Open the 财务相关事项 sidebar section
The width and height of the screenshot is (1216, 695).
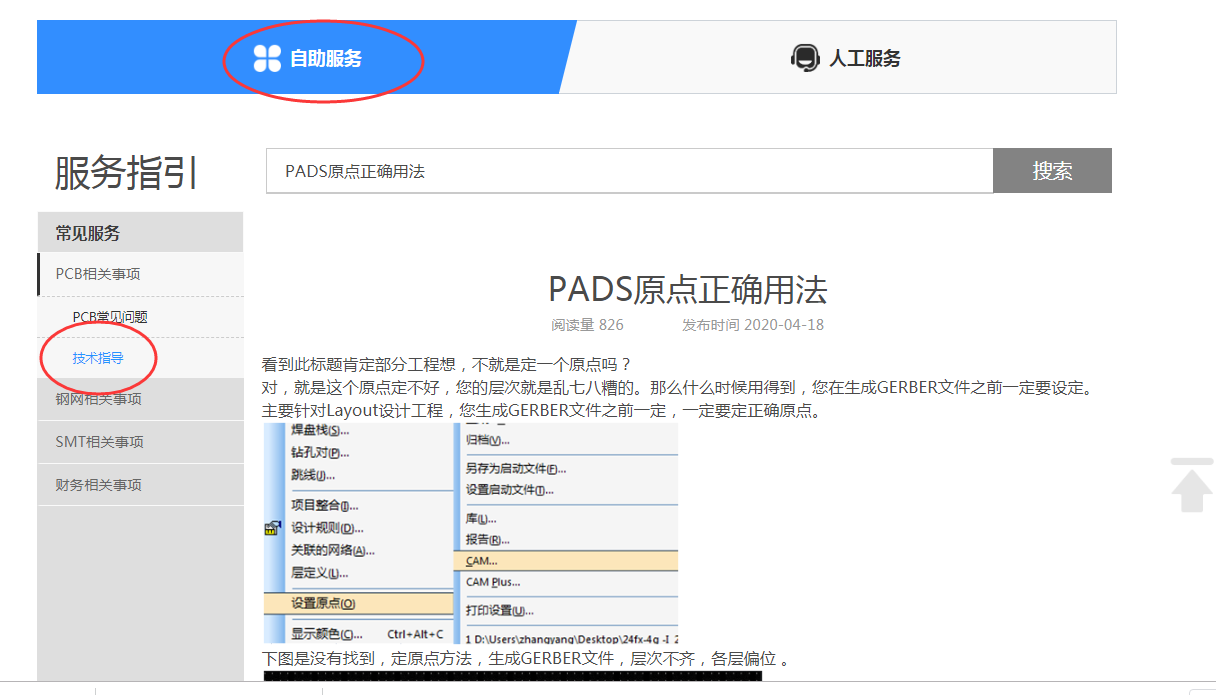(98, 485)
